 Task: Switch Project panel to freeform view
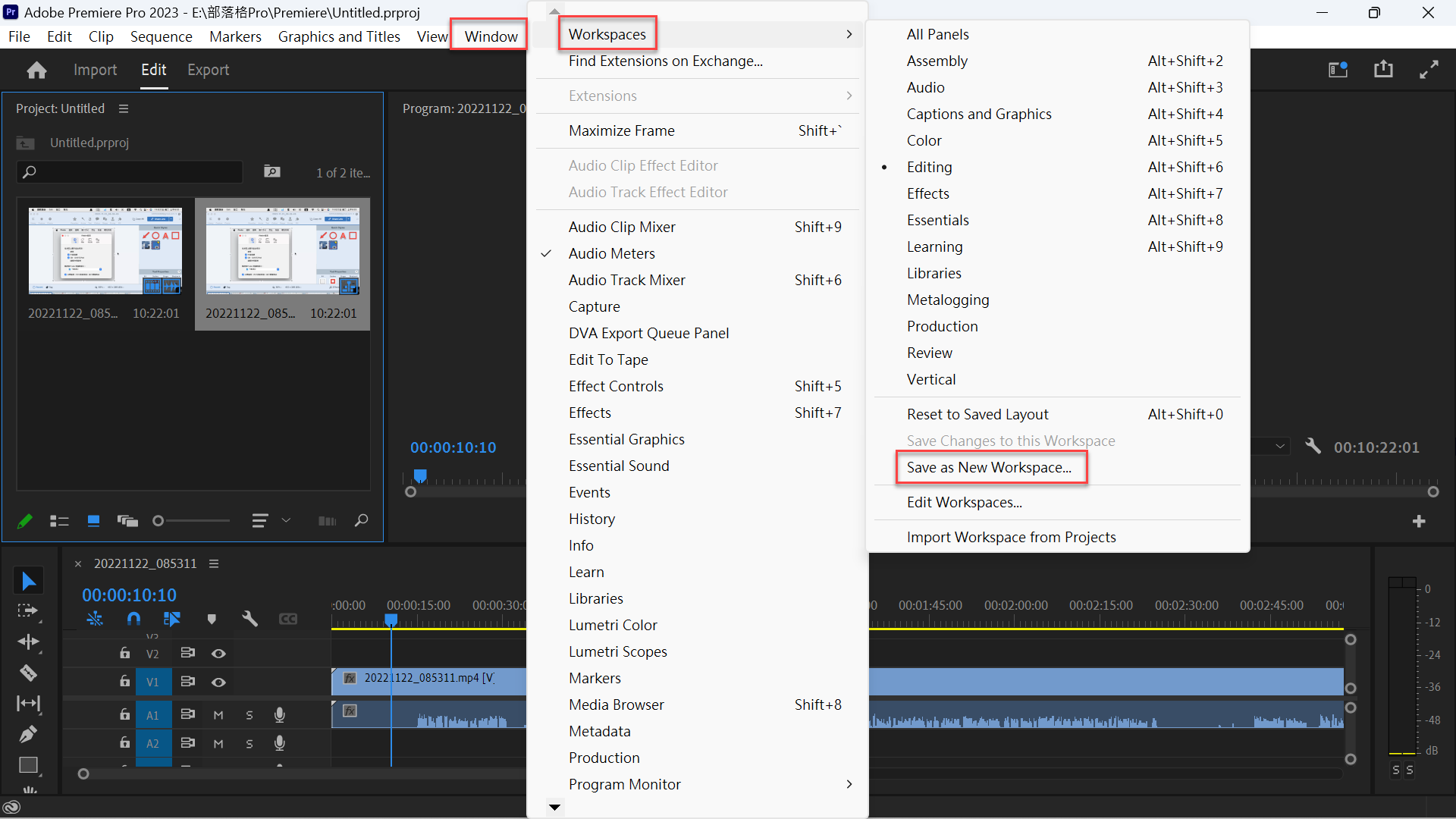pyautogui.click(x=127, y=521)
